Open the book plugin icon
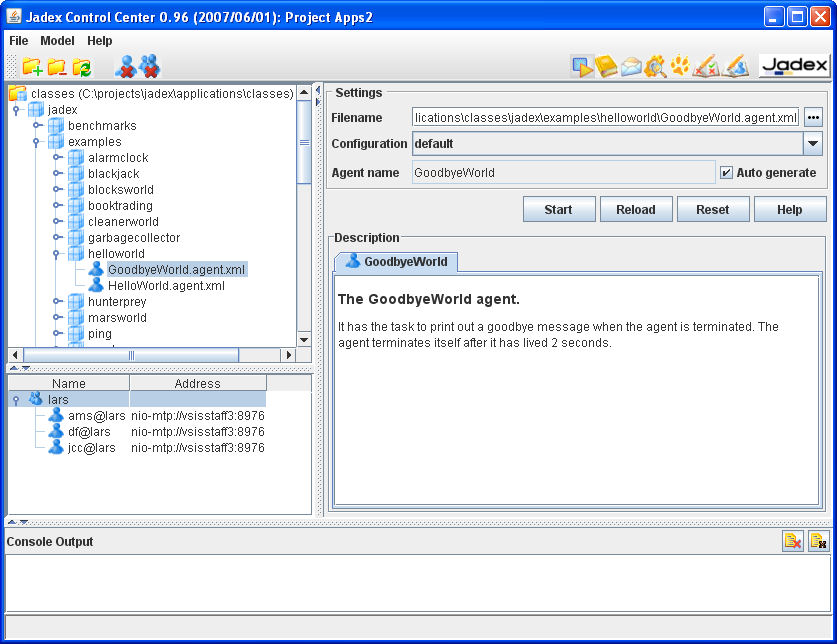Image resolution: width=837 pixels, height=644 pixels. click(x=606, y=67)
